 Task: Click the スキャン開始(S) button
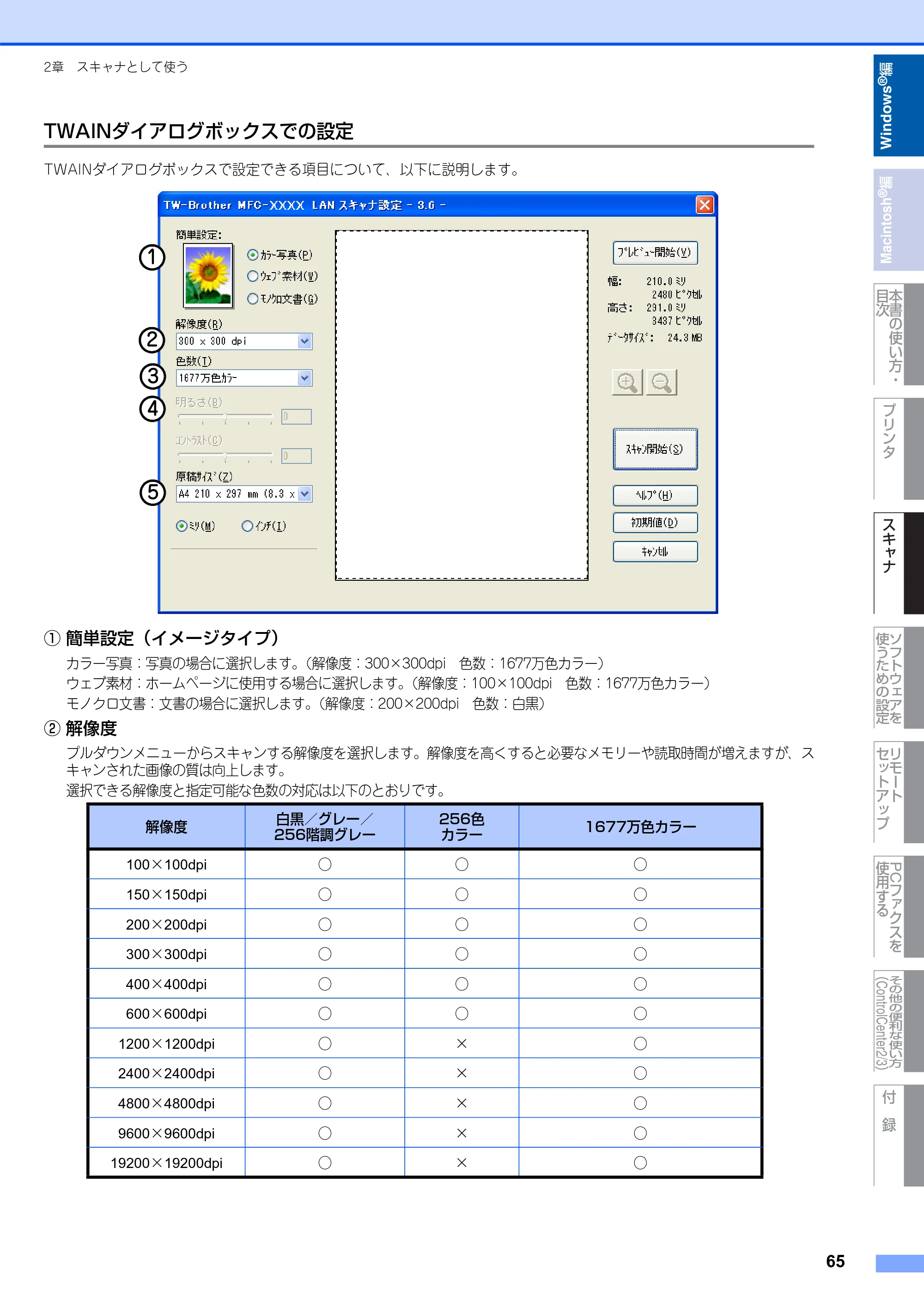coord(655,449)
